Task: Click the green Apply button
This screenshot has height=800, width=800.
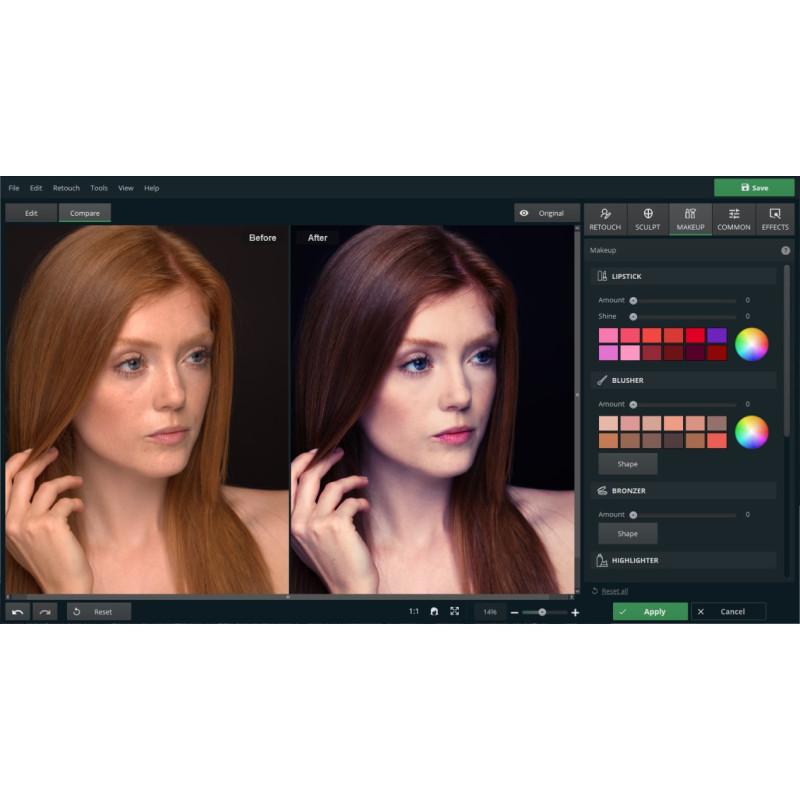Action: [650, 611]
